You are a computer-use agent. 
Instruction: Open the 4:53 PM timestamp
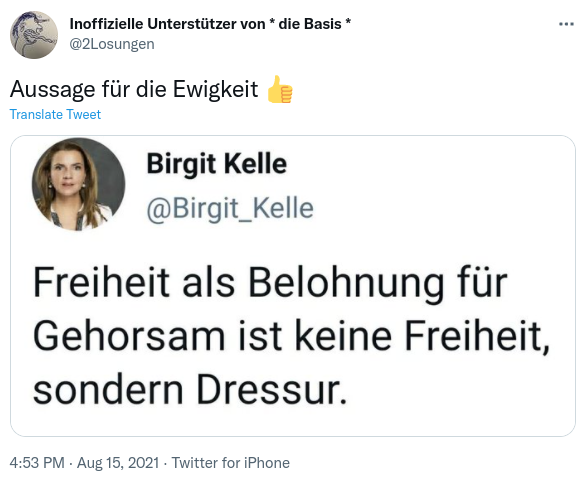tap(37, 463)
